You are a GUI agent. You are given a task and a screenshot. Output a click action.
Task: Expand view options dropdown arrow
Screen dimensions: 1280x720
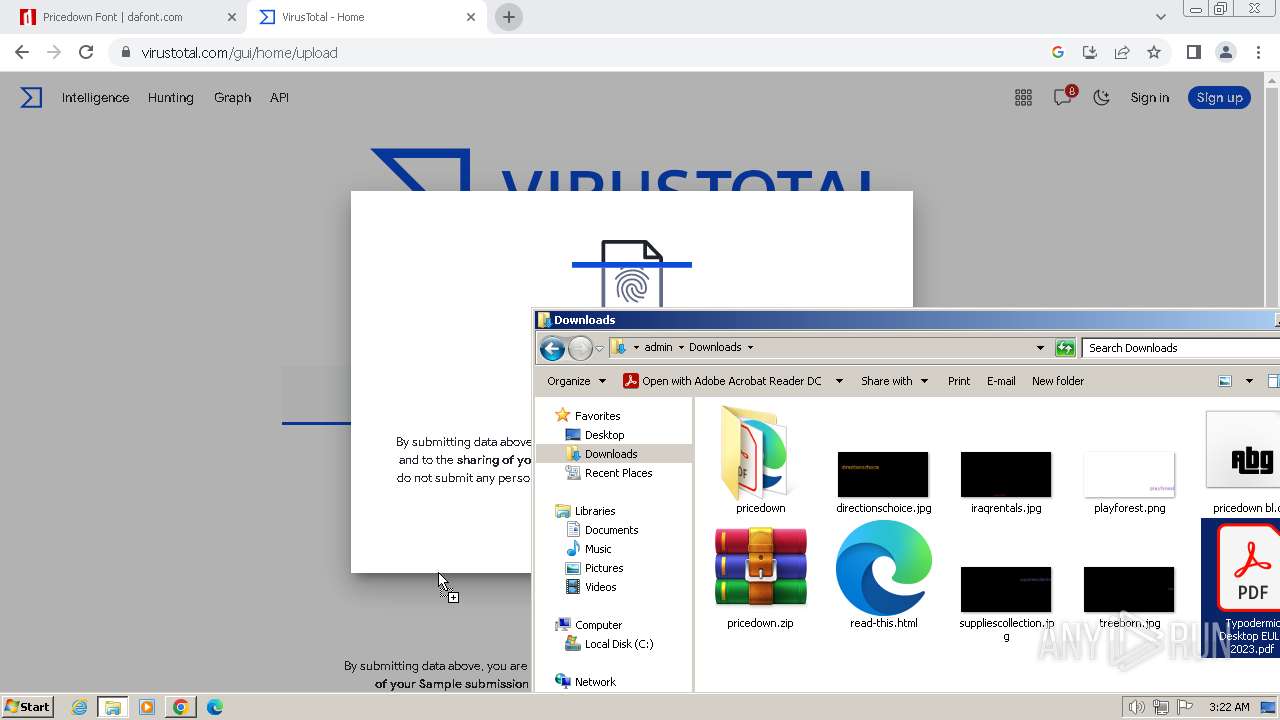pos(1249,381)
